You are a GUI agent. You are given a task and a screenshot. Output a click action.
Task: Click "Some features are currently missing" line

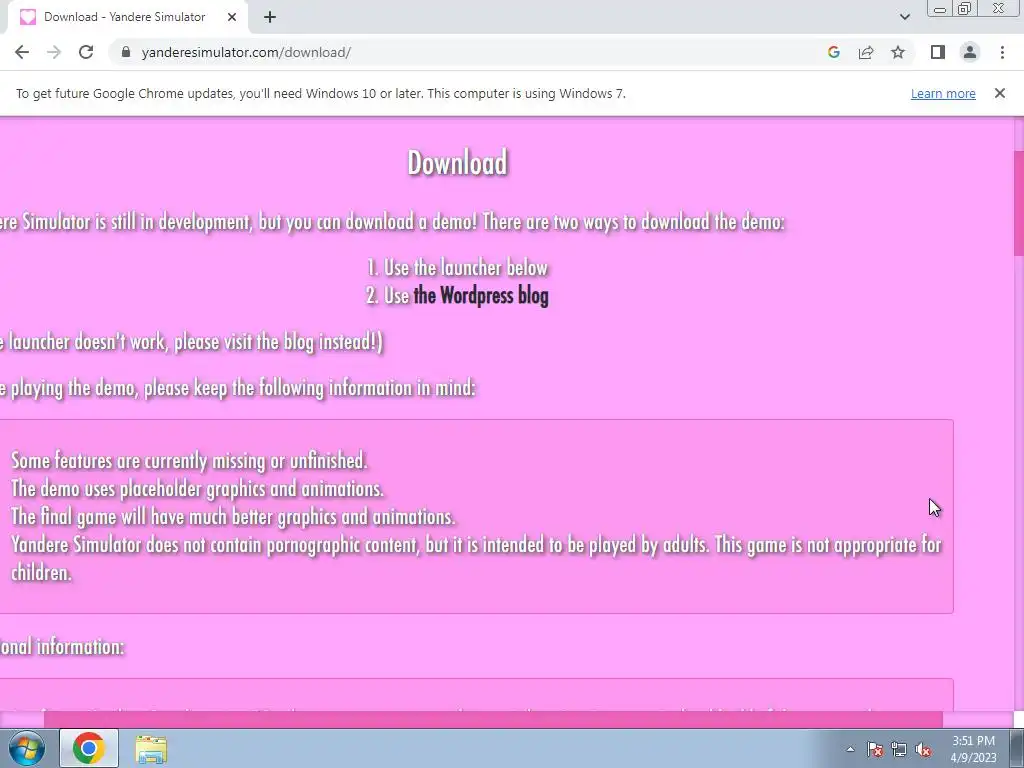189,460
